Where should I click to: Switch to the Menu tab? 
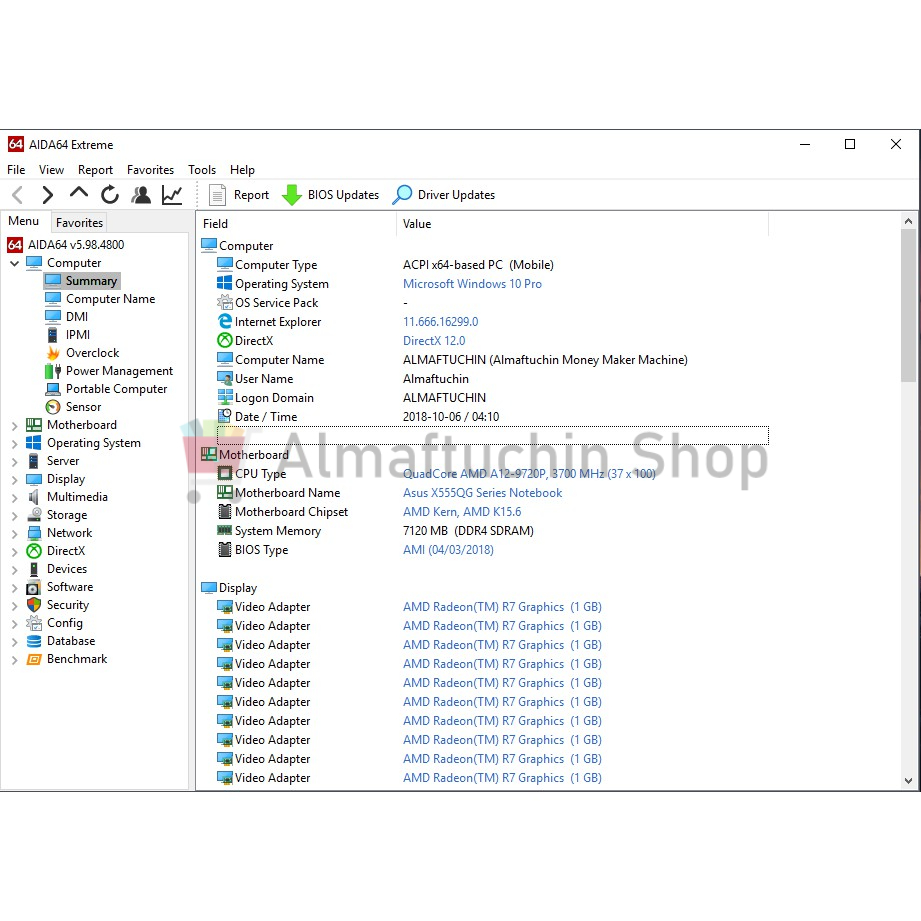pos(23,221)
